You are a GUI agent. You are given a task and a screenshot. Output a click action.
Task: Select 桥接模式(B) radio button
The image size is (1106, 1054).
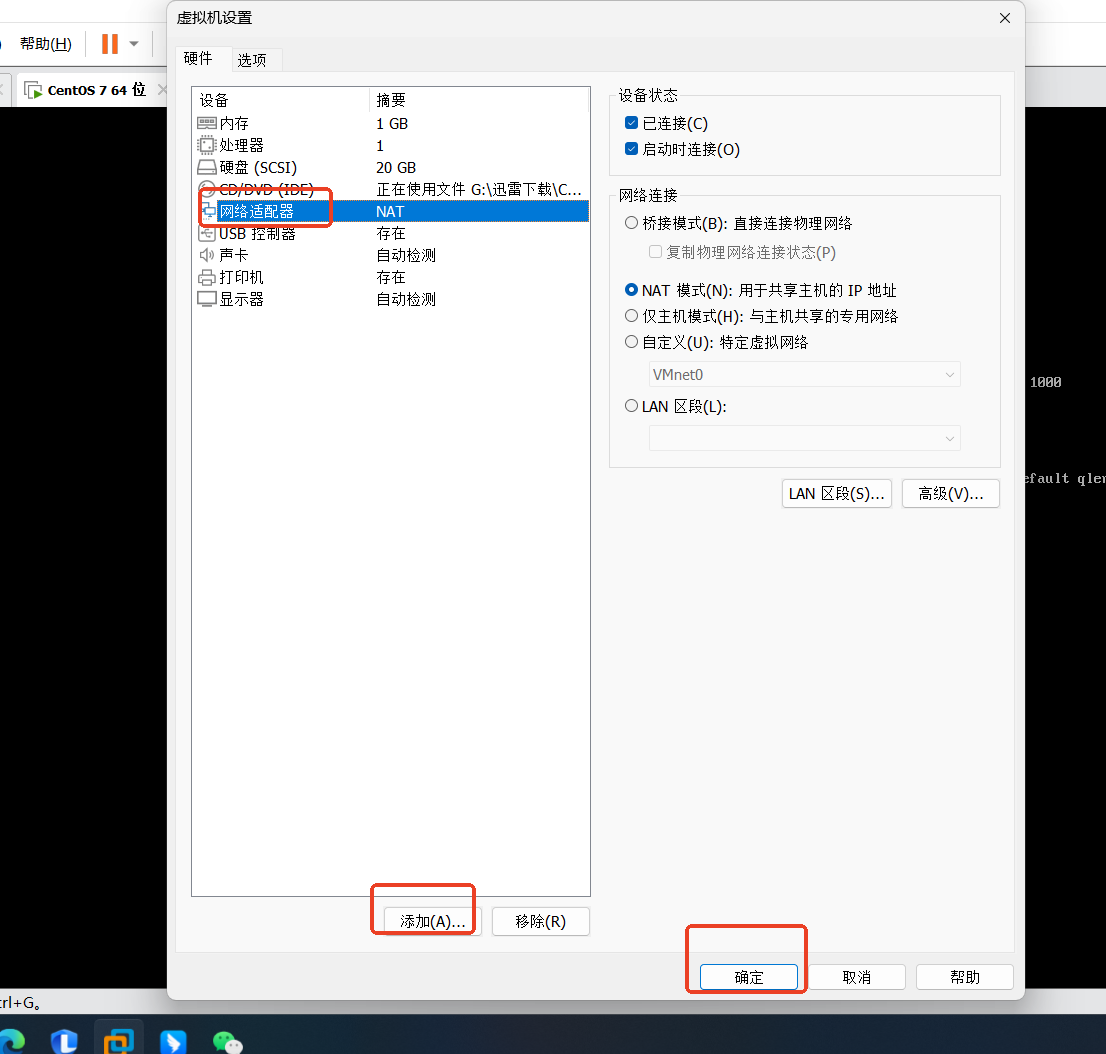click(x=631, y=223)
